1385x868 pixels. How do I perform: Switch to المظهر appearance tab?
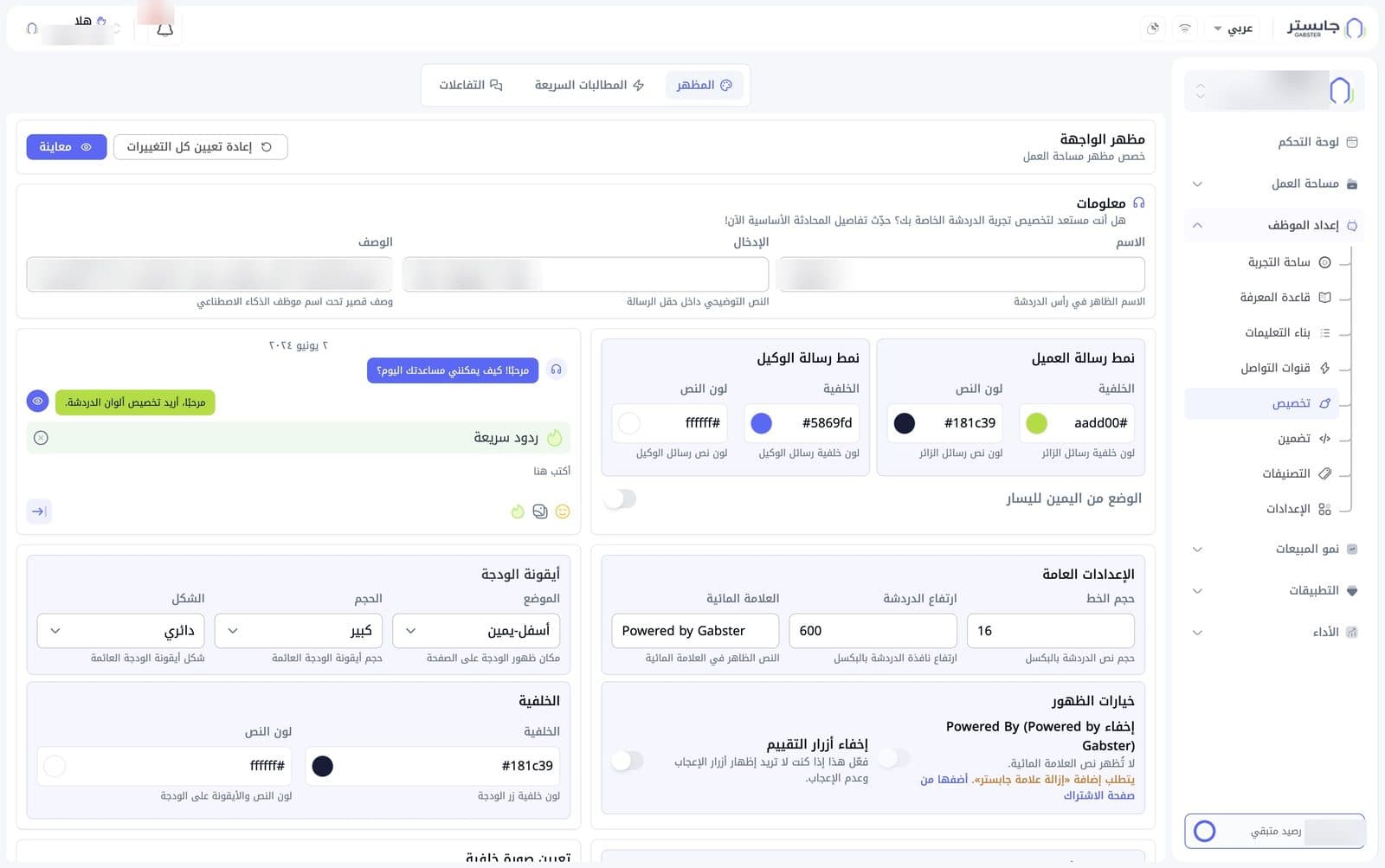coord(705,85)
